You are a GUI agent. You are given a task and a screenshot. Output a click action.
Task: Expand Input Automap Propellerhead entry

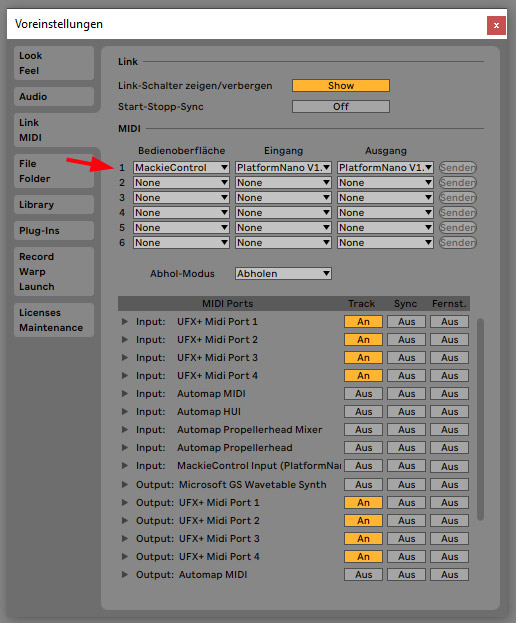pyautogui.click(x=125, y=447)
